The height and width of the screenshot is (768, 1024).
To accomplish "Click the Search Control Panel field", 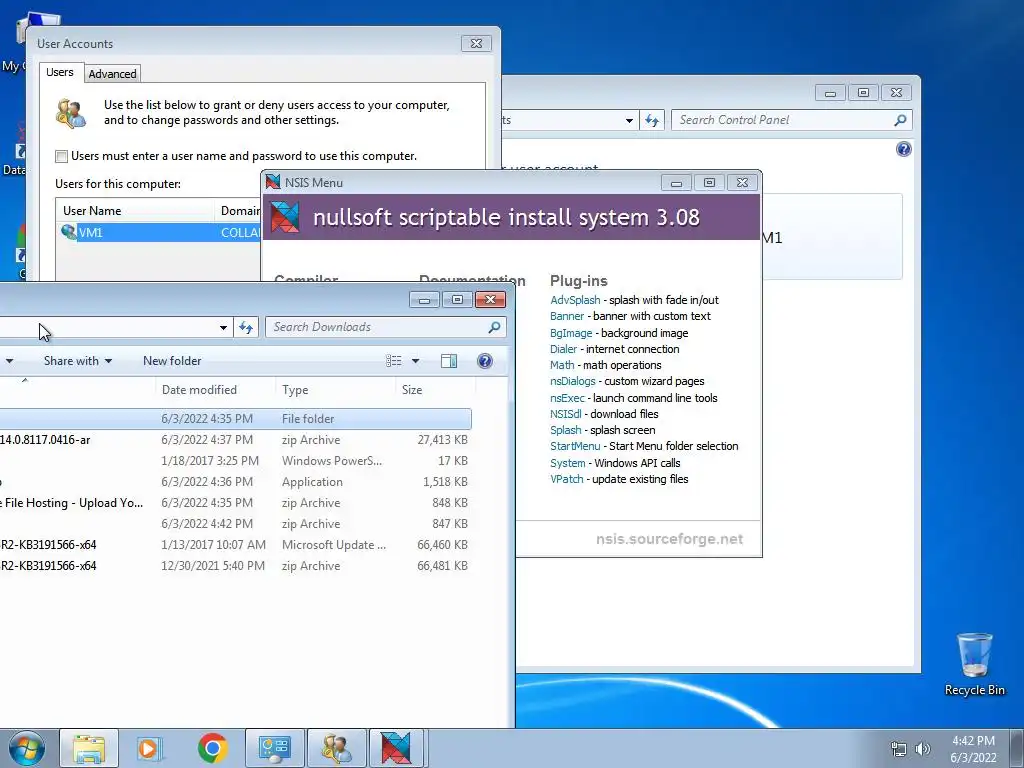I will click(x=783, y=120).
